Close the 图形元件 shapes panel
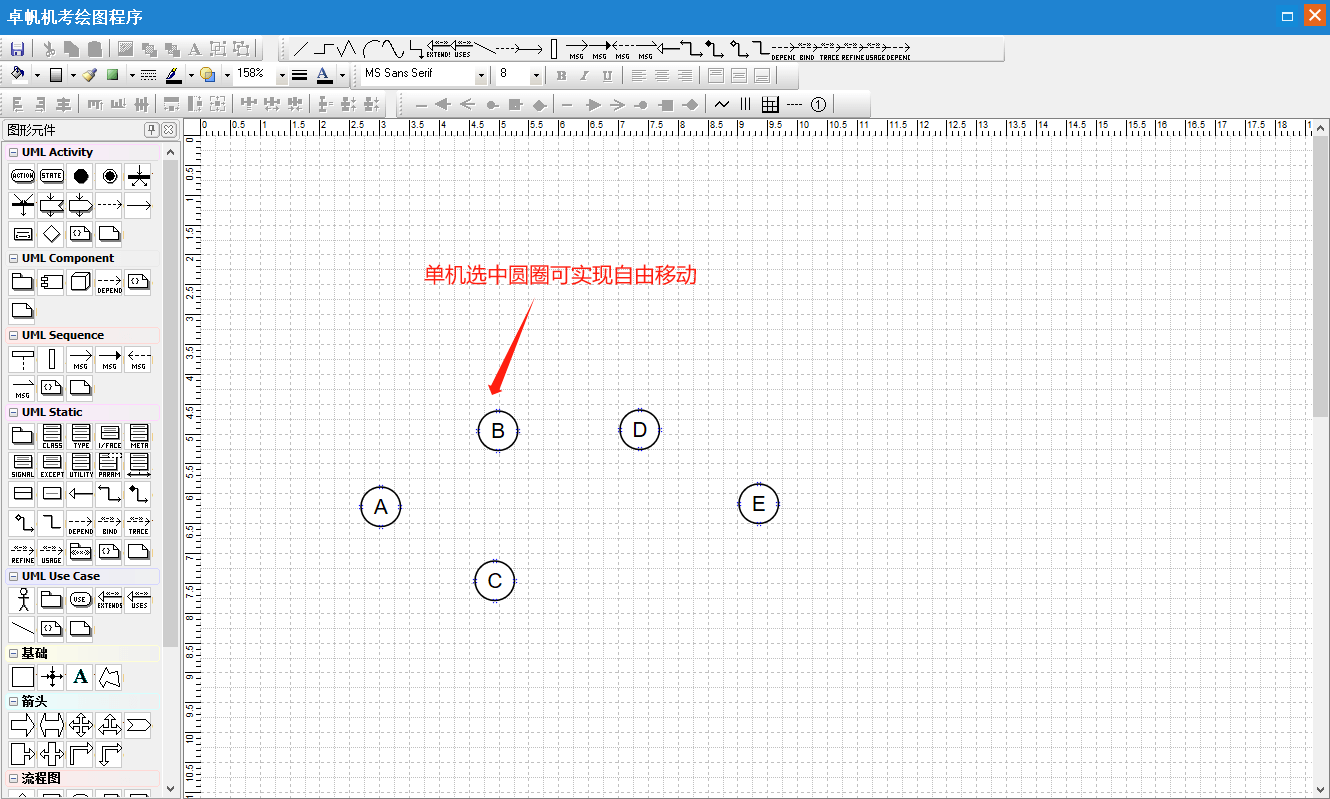The height and width of the screenshot is (799, 1330). (169, 130)
